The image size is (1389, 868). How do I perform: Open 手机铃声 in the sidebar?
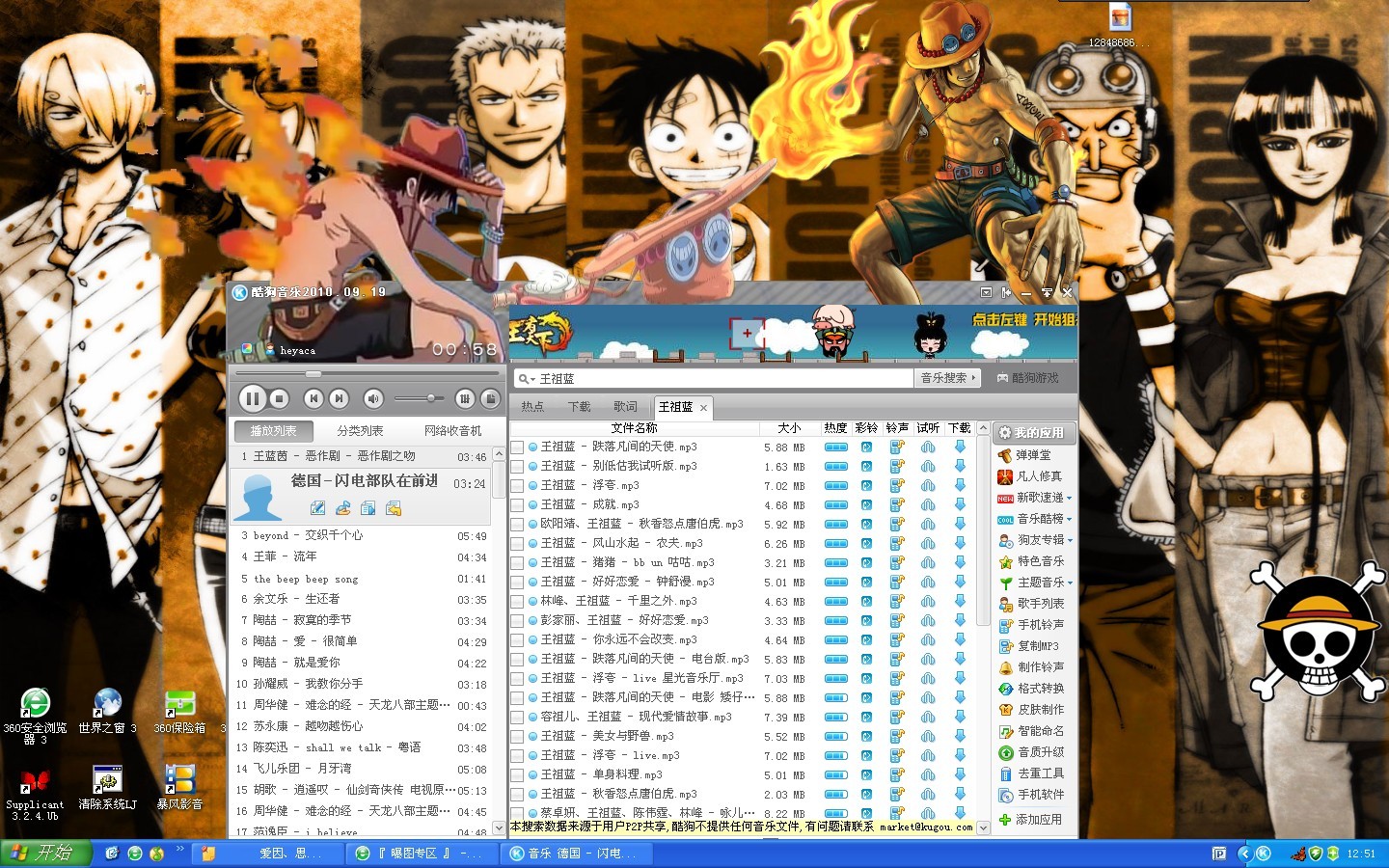click(1031, 625)
